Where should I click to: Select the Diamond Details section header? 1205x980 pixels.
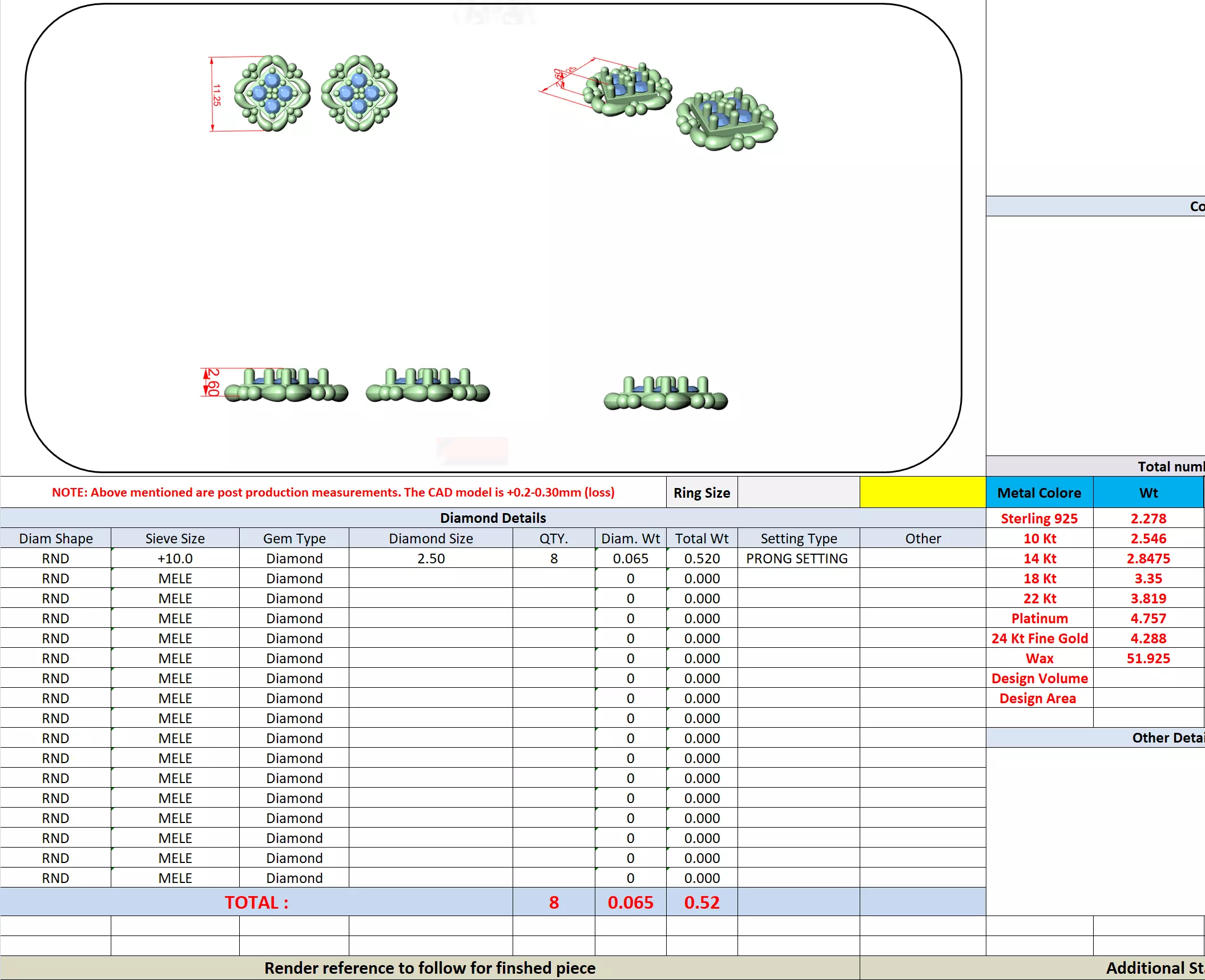tap(493, 518)
